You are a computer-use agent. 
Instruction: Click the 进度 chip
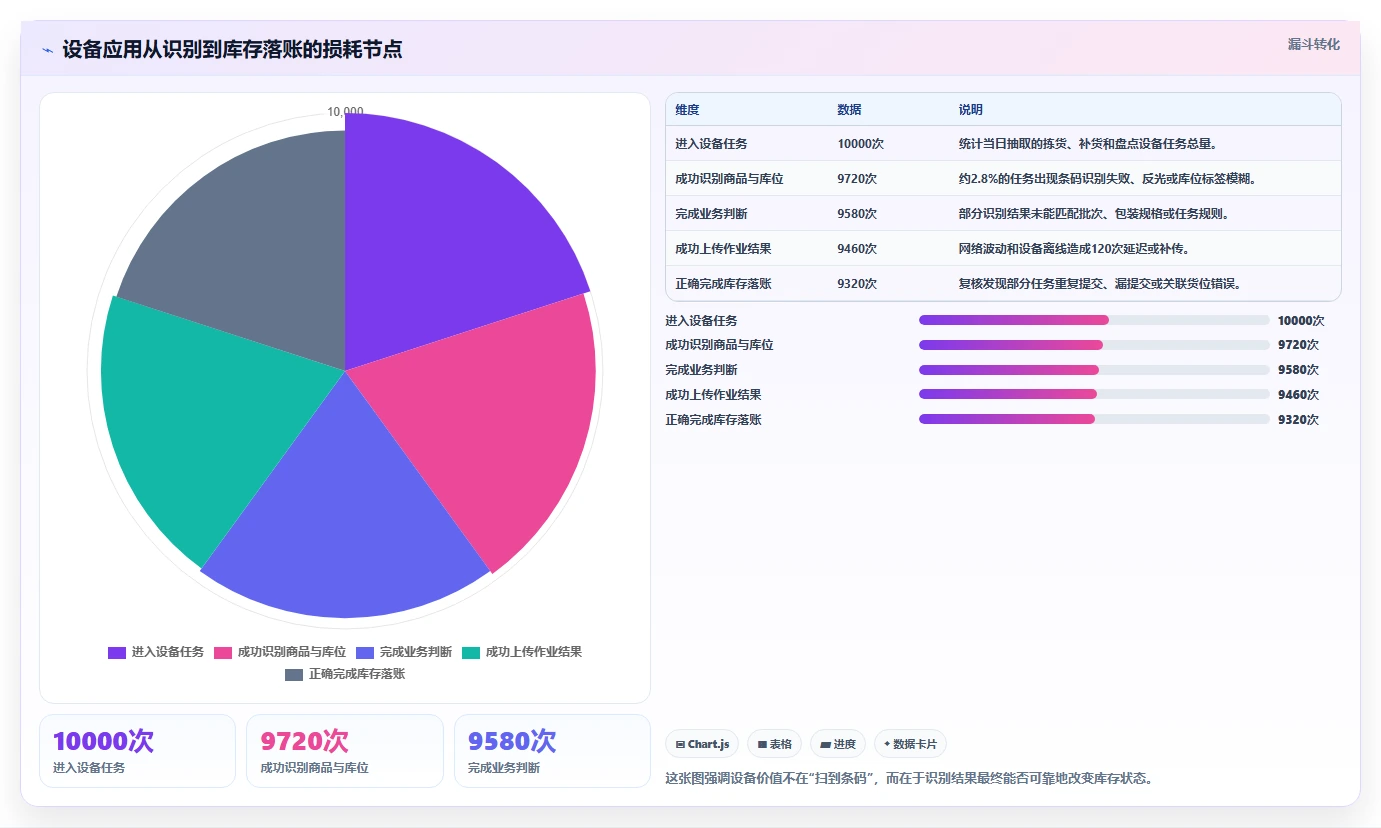point(838,744)
